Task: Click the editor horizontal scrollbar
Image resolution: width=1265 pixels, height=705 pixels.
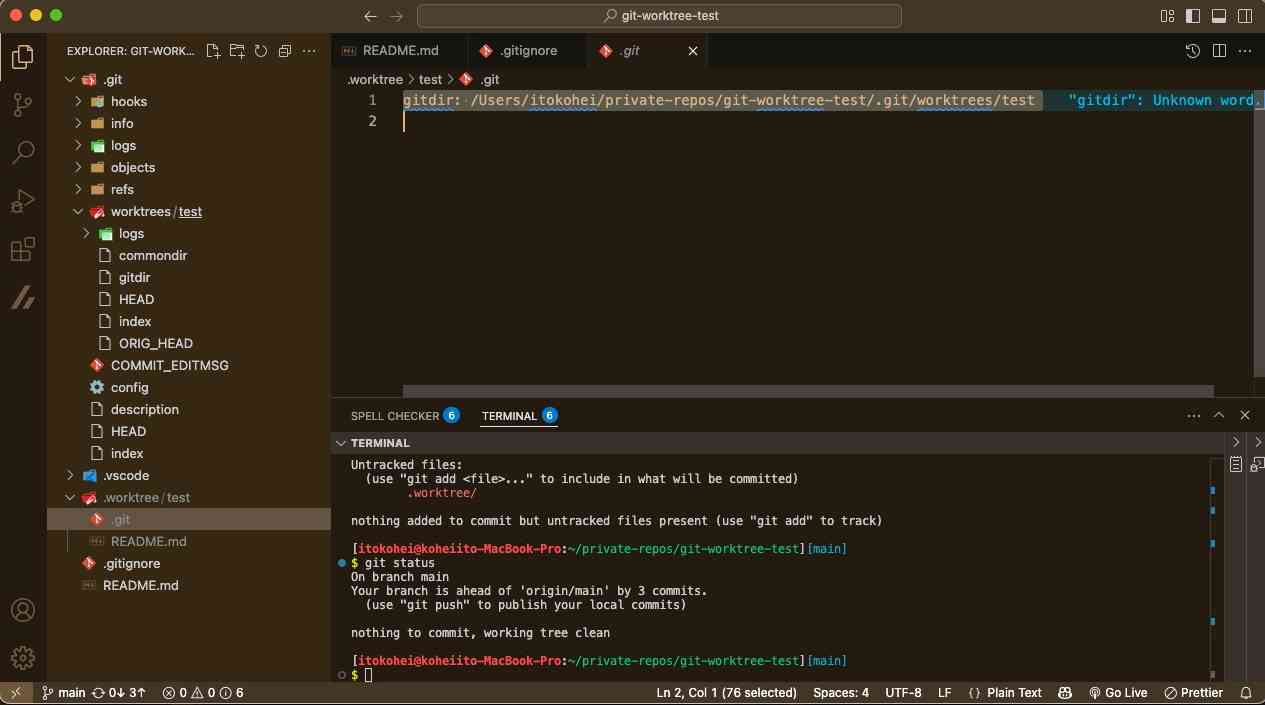Action: click(808, 392)
